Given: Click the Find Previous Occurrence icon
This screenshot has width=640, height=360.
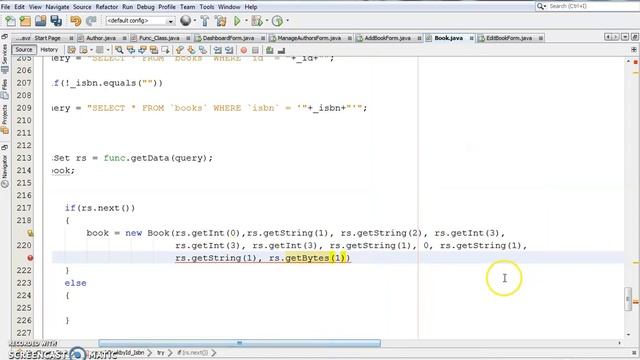Looking at the screenshot, I should [131, 50].
